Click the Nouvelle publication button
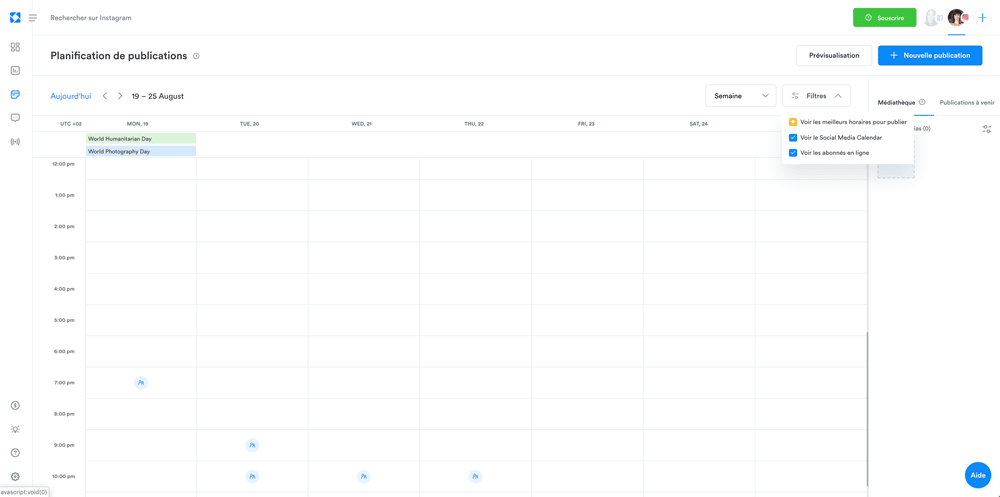The width and height of the screenshot is (1000, 497). 930,56
